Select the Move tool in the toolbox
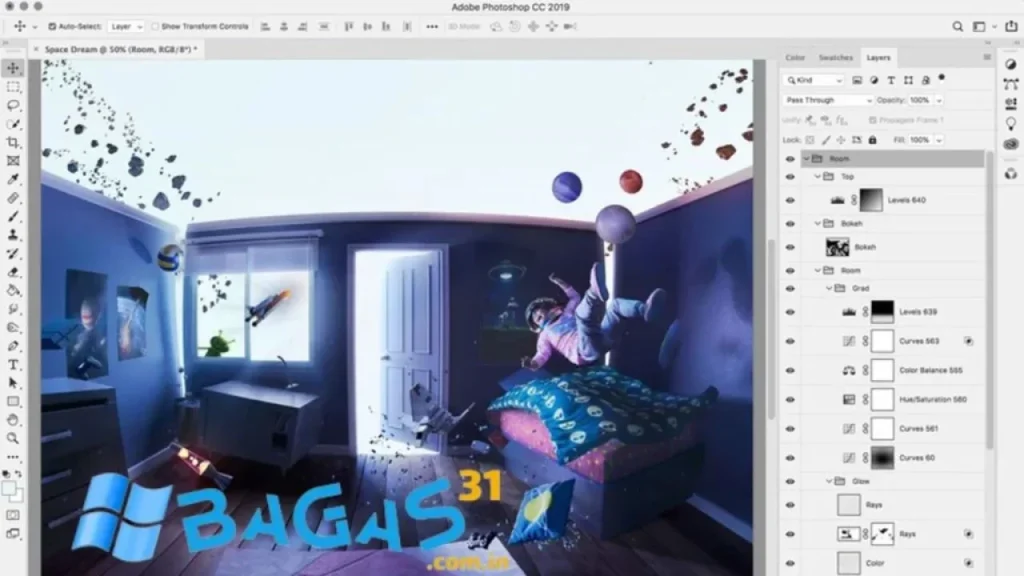The image size is (1024, 576). 13,68
